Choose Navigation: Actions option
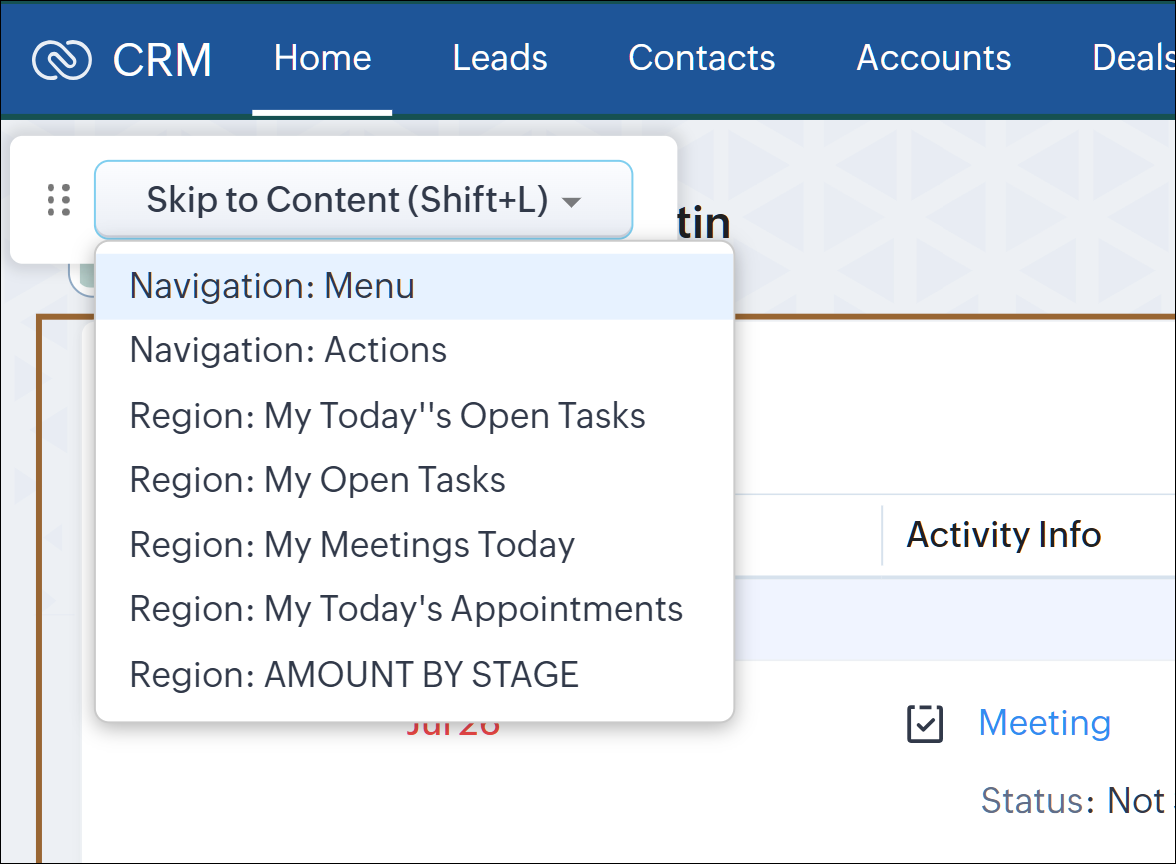Image resolution: width=1176 pixels, height=864 pixels. coord(288,350)
